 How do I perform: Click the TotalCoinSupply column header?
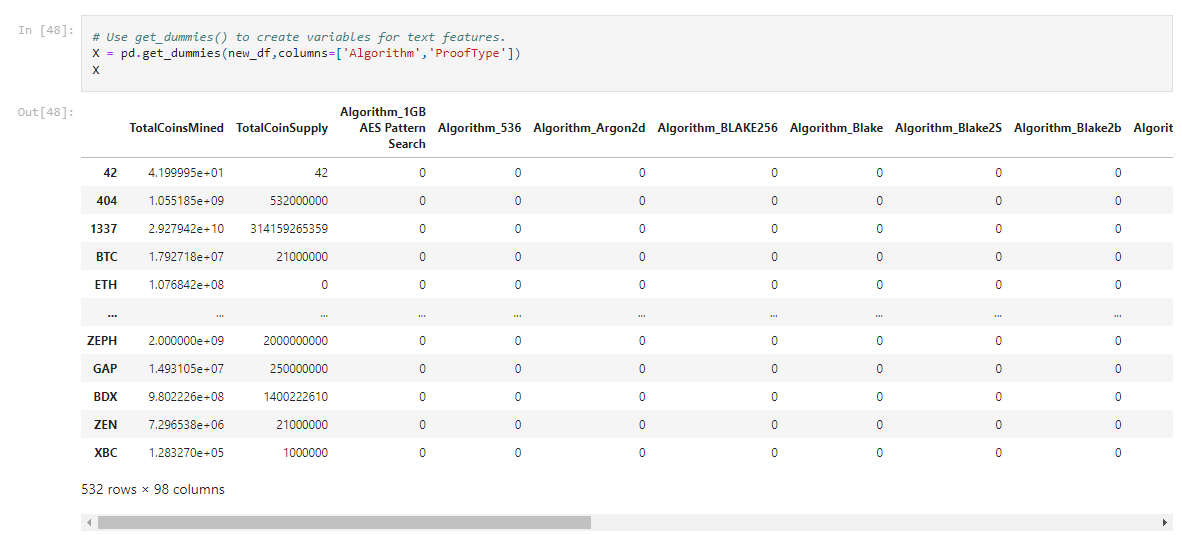click(x=282, y=128)
